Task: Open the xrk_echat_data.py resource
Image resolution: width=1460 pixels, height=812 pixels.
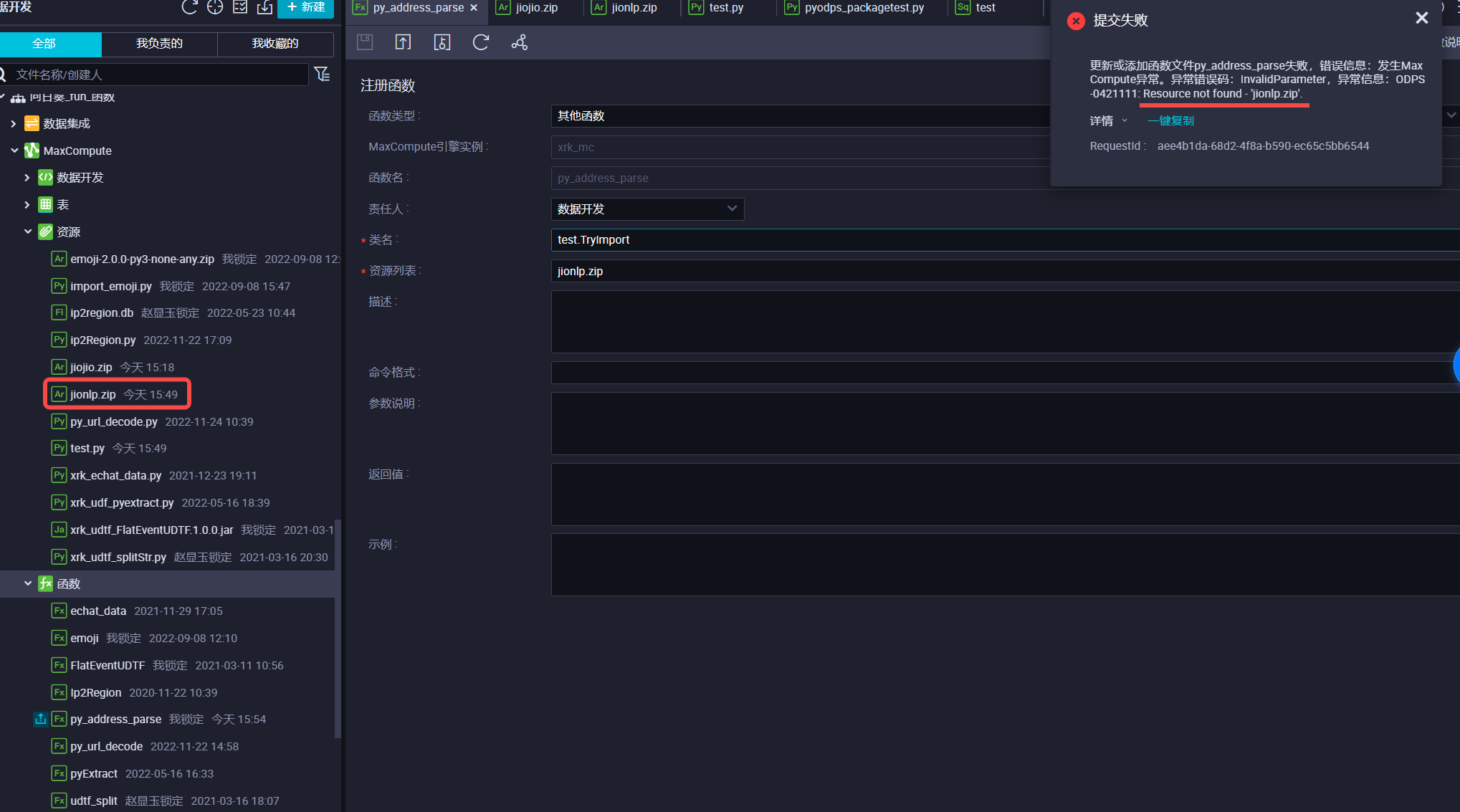Action: (x=115, y=475)
